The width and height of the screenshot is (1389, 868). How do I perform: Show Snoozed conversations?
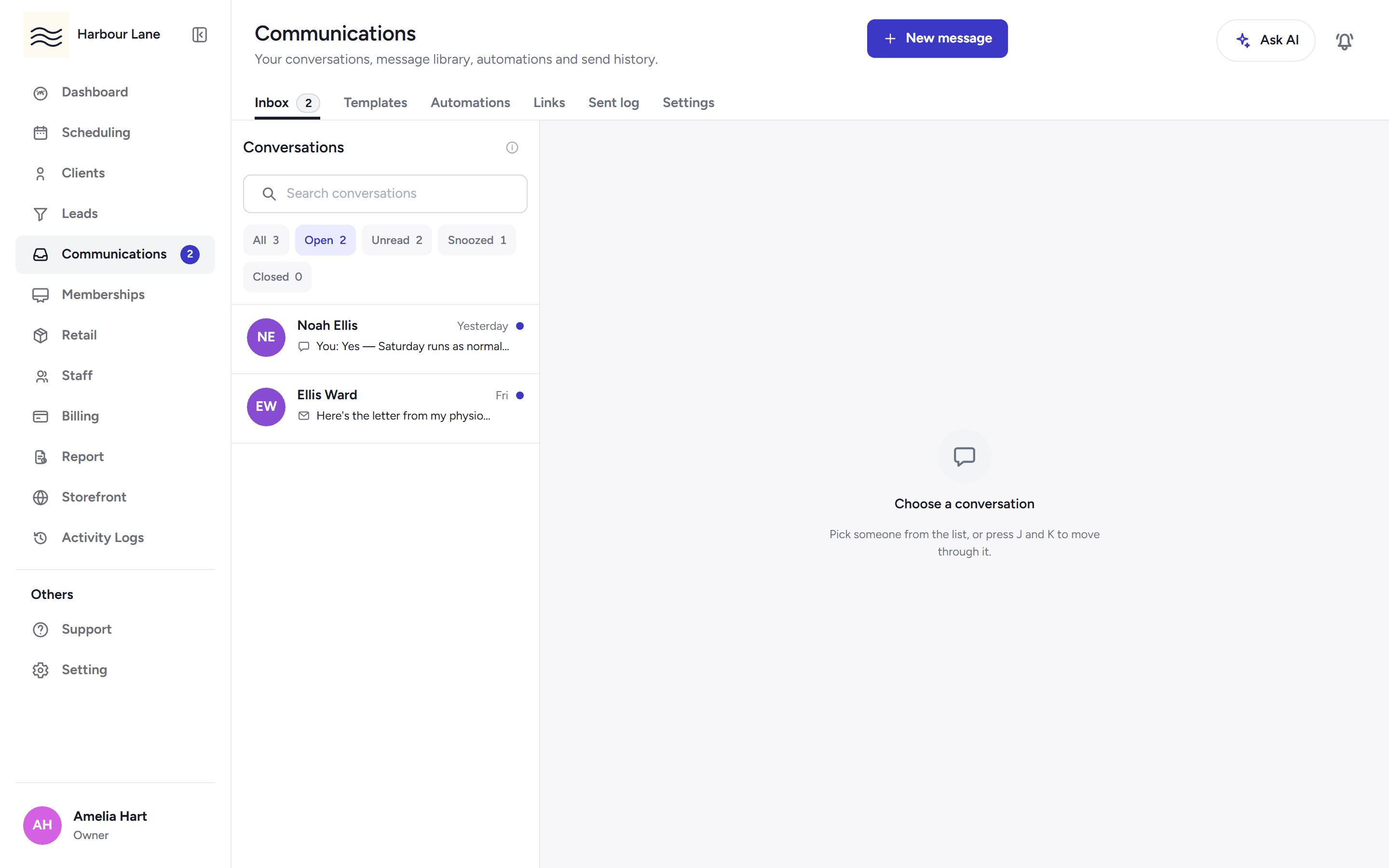click(477, 240)
